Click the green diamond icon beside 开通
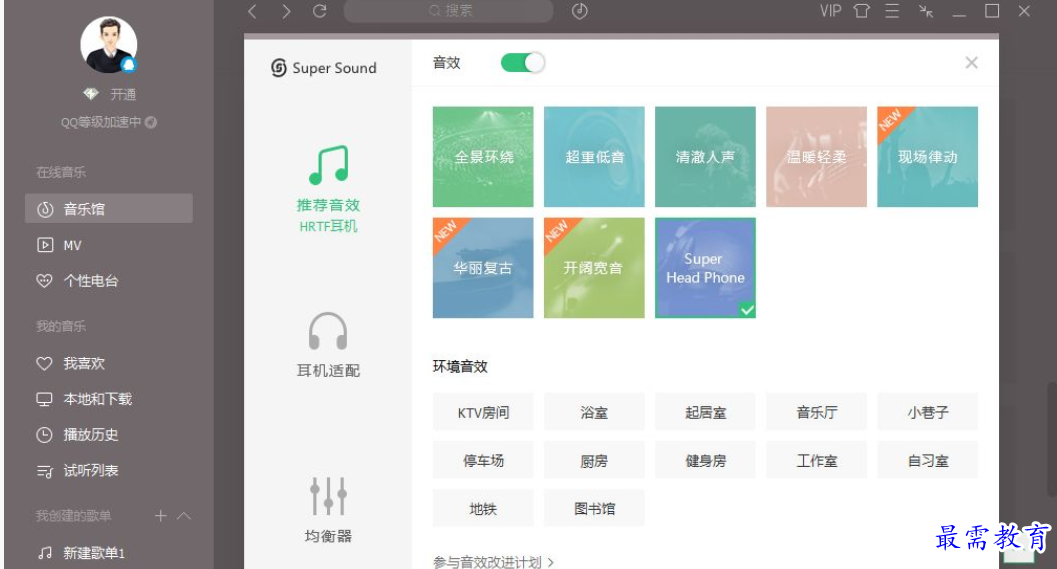The image size is (1057, 569). [91, 94]
